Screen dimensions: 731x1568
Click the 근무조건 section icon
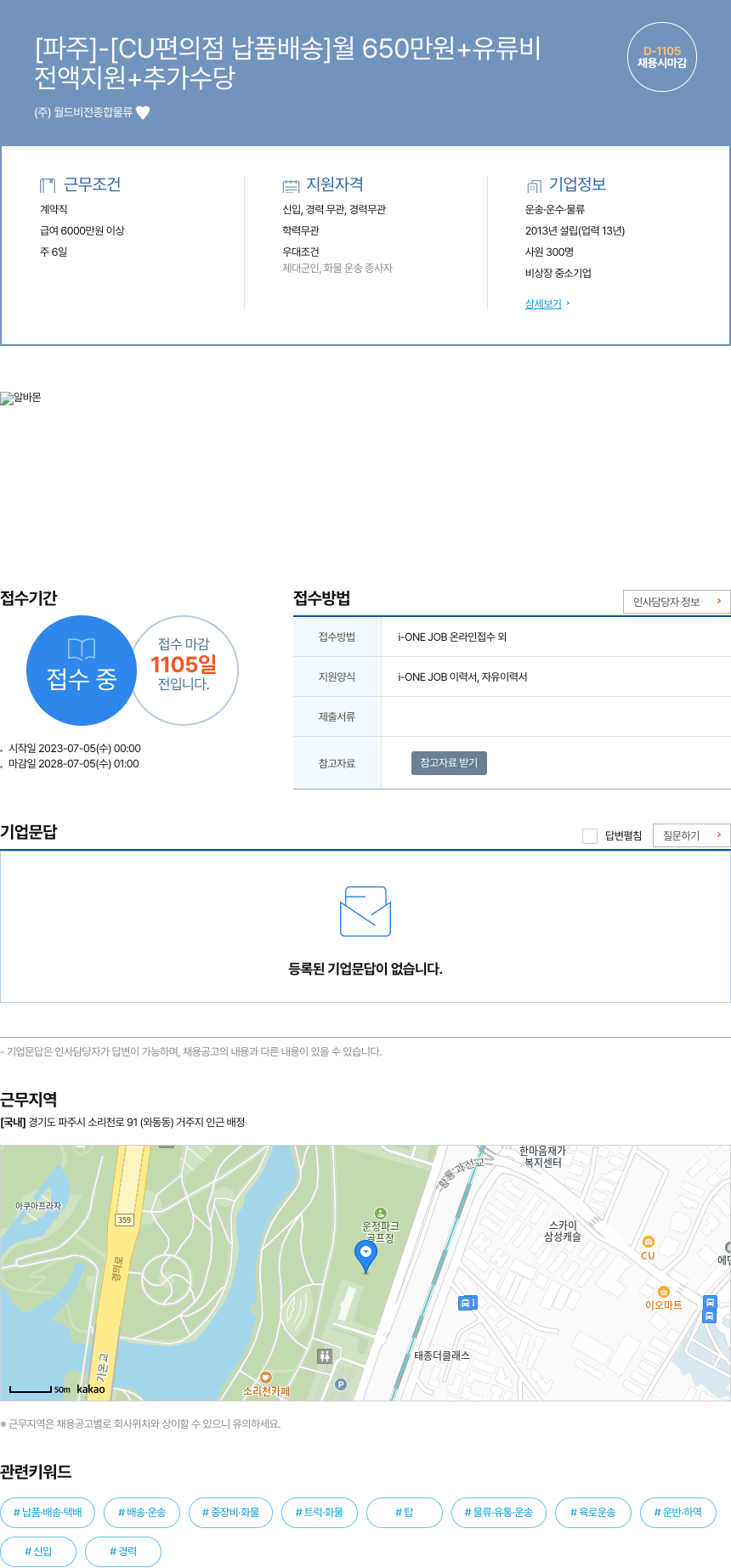[x=48, y=185]
